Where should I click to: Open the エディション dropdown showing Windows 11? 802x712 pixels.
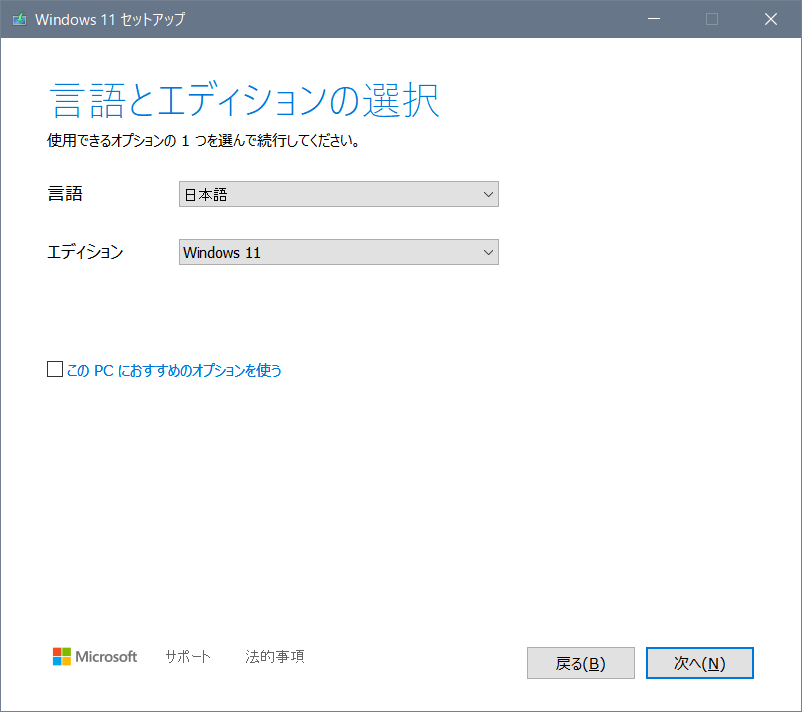pyautogui.click(x=339, y=252)
